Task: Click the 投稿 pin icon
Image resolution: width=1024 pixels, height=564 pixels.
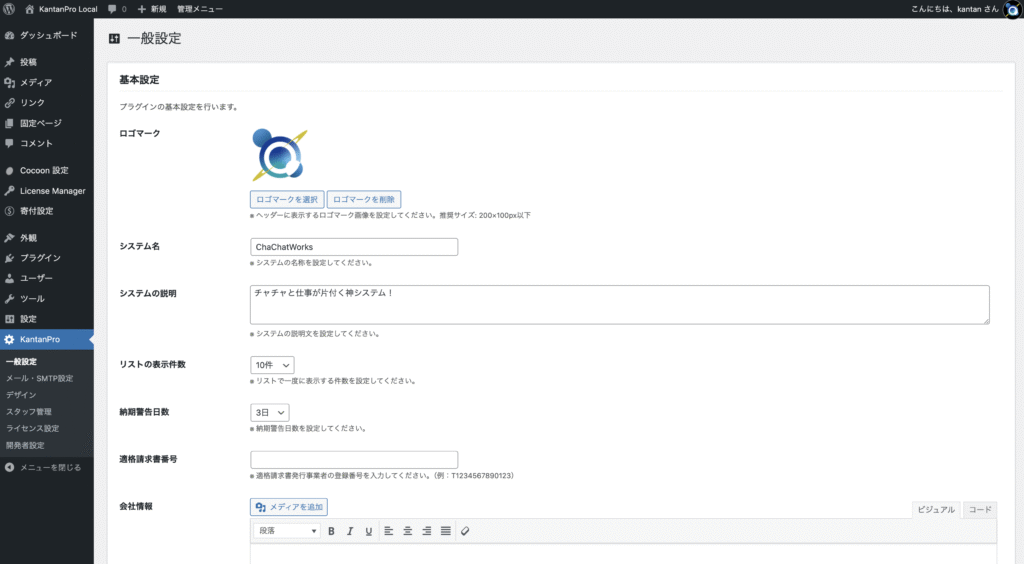Action: (9, 62)
